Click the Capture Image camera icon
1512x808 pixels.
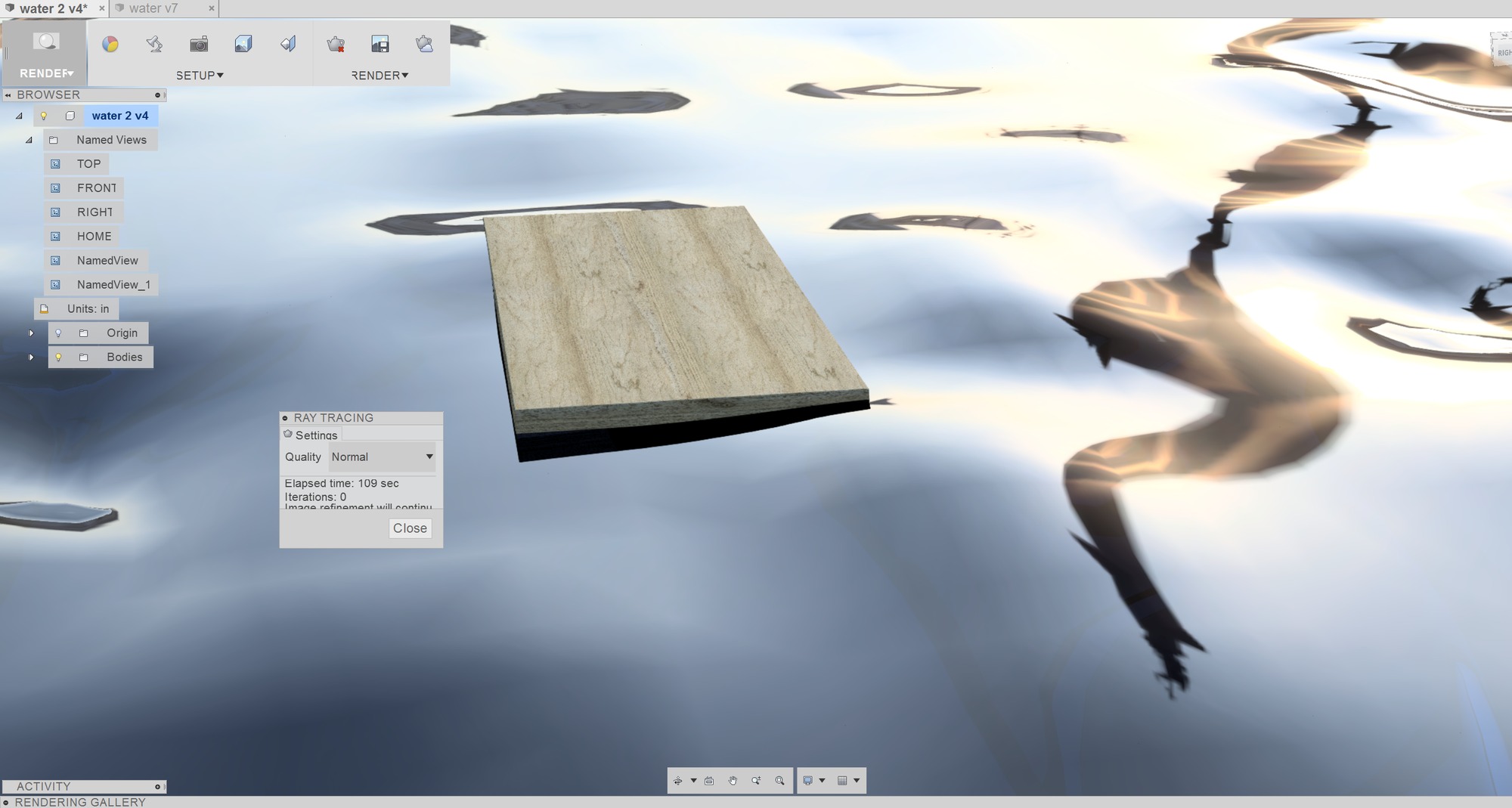click(x=199, y=44)
